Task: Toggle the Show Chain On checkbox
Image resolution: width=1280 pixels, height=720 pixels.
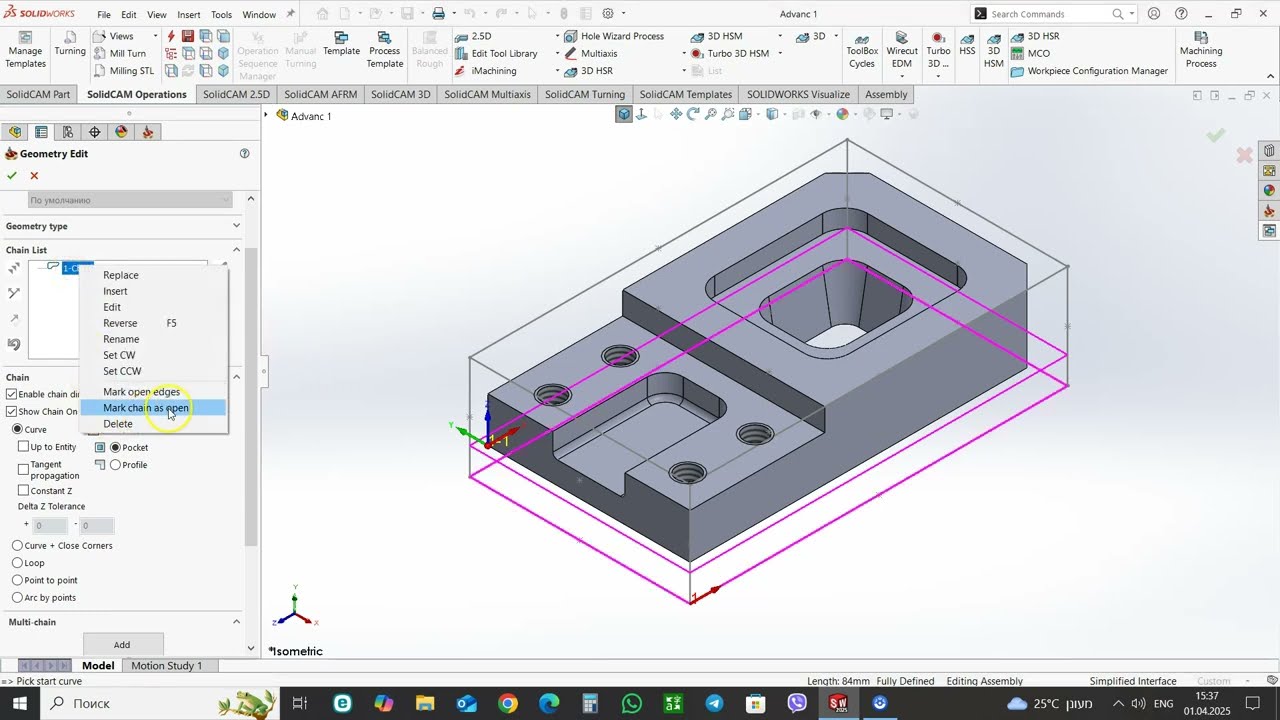Action: 12,411
